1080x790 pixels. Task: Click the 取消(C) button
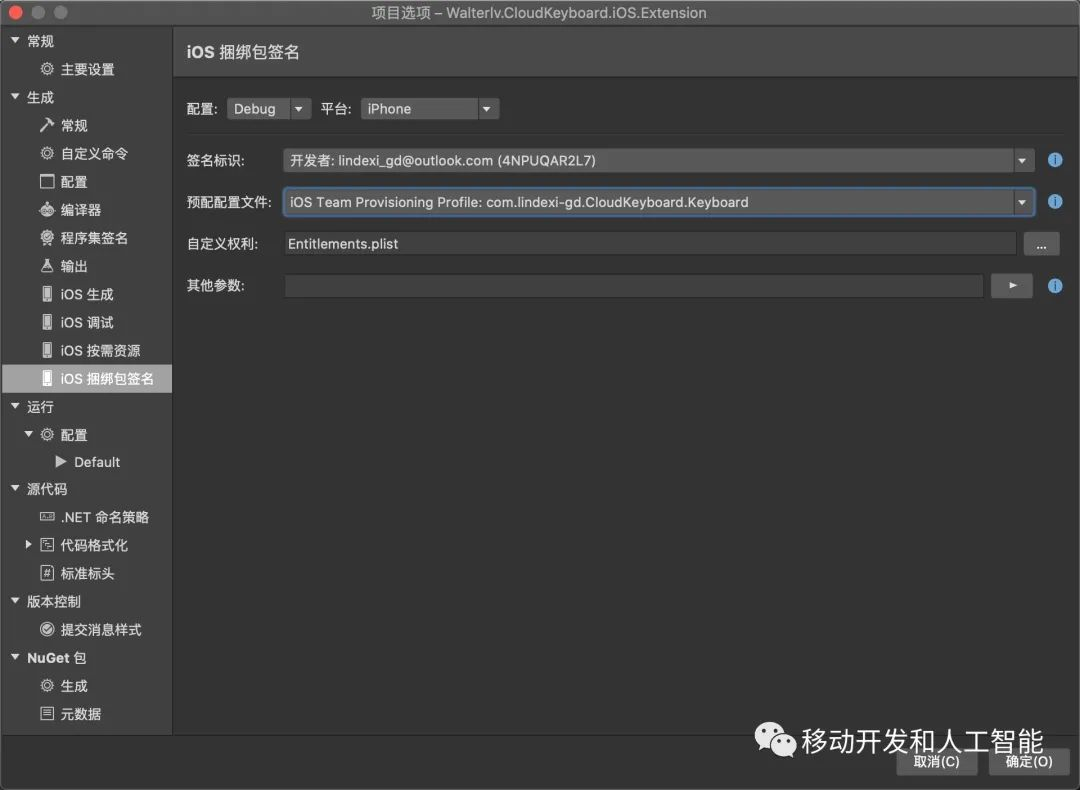pyautogui.click(x=936, y=761)
